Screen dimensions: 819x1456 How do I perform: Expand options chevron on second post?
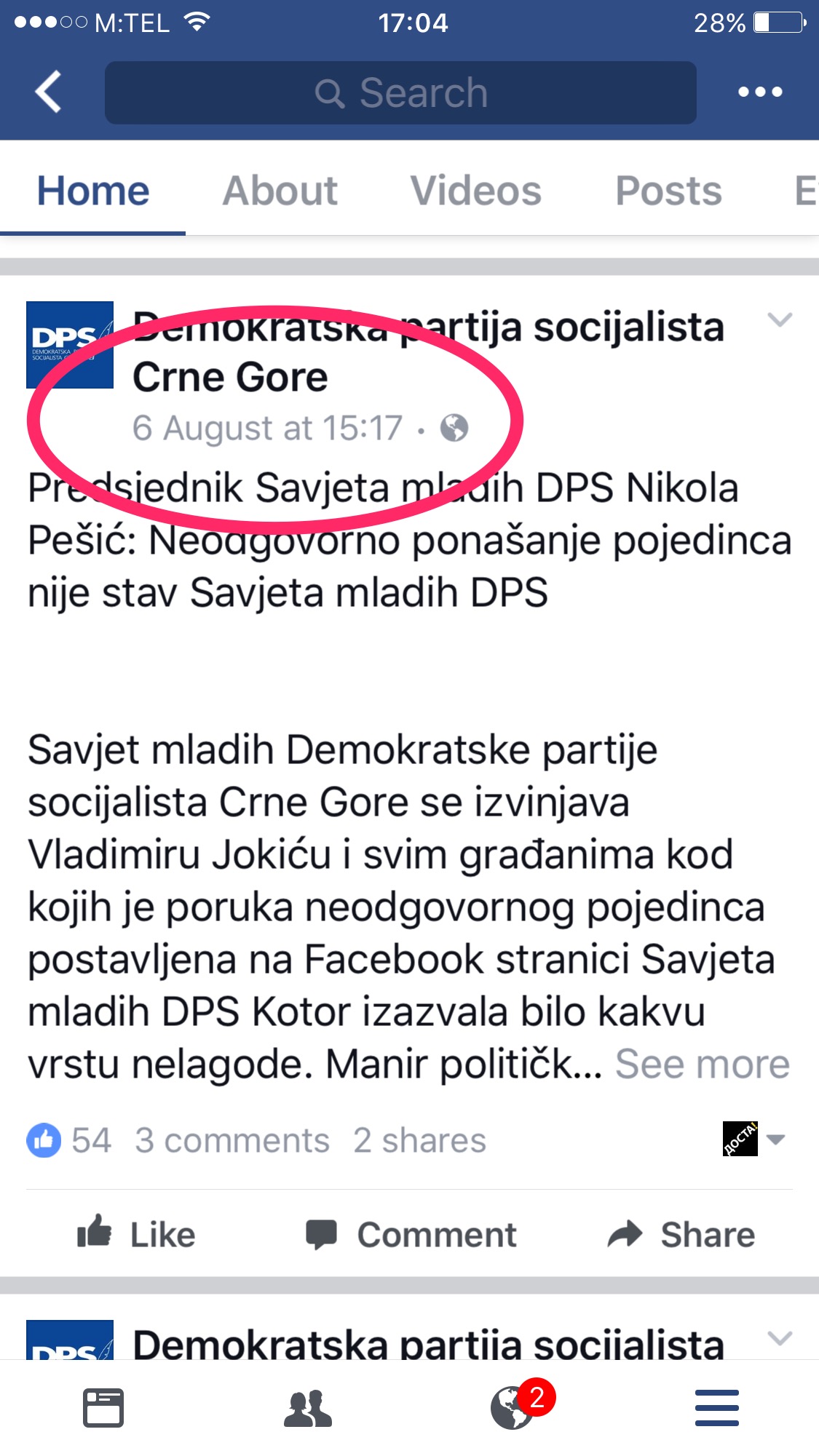780,1338
